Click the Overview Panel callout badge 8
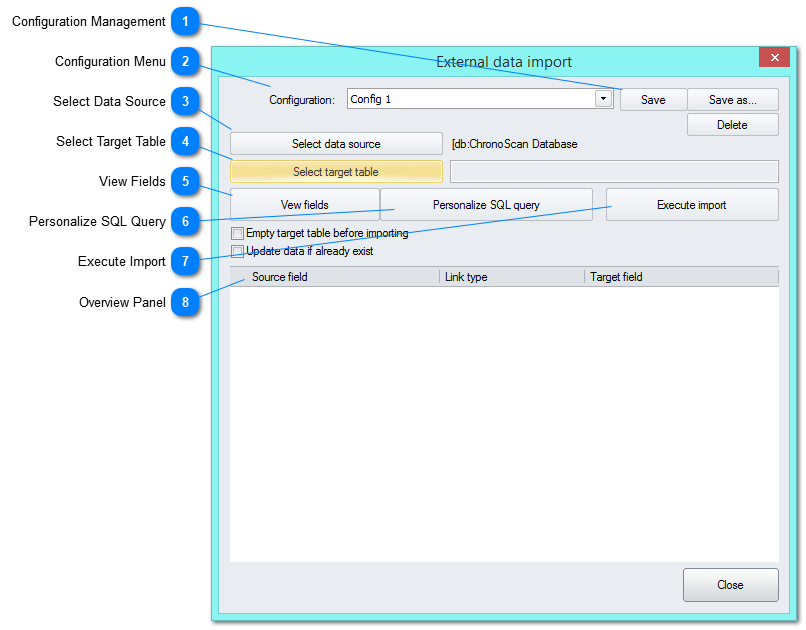 click(185, 302)
